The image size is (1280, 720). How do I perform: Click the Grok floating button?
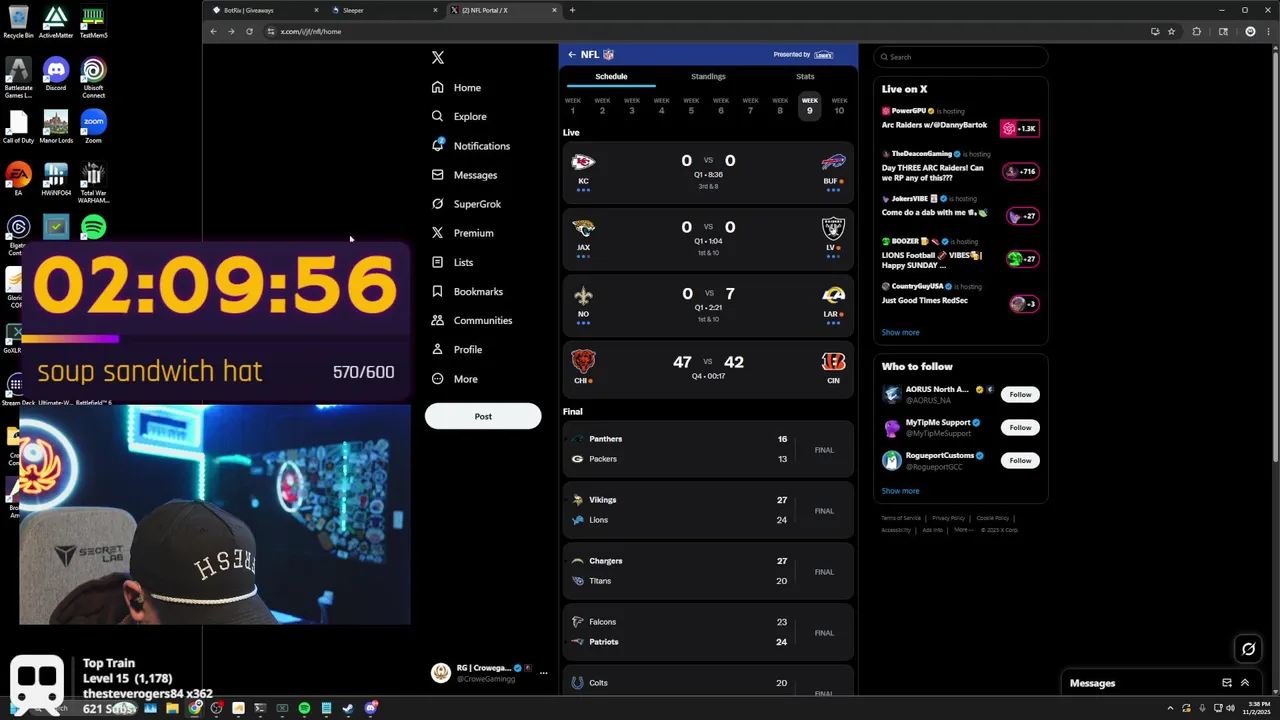click(x=1248, y=649)
